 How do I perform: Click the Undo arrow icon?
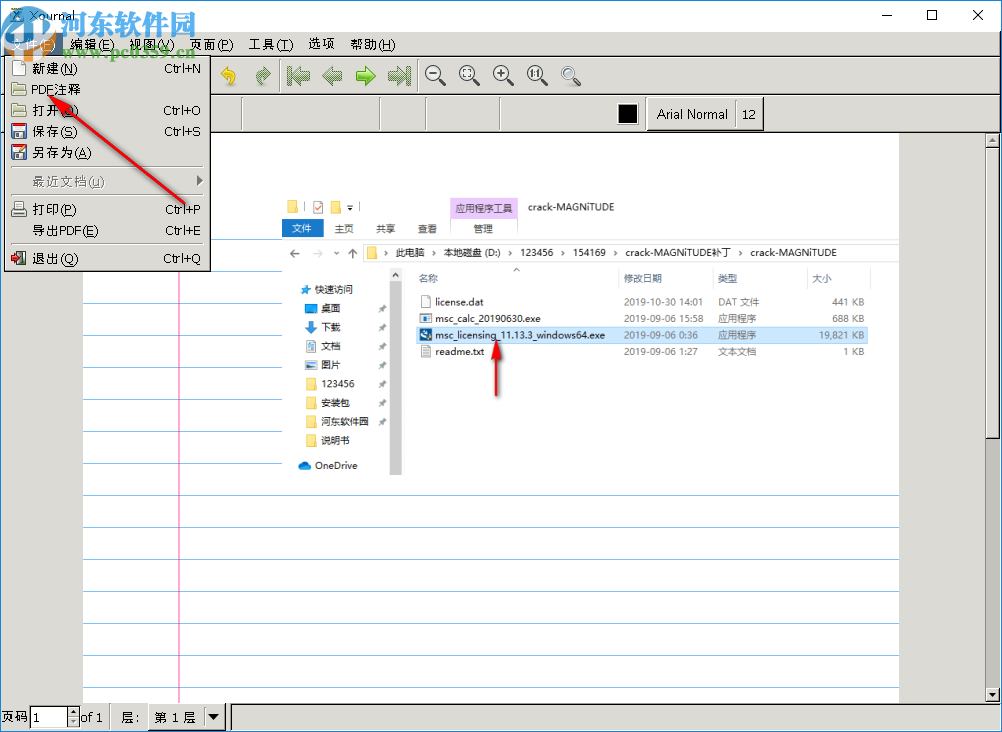click(x=228, y=76)
